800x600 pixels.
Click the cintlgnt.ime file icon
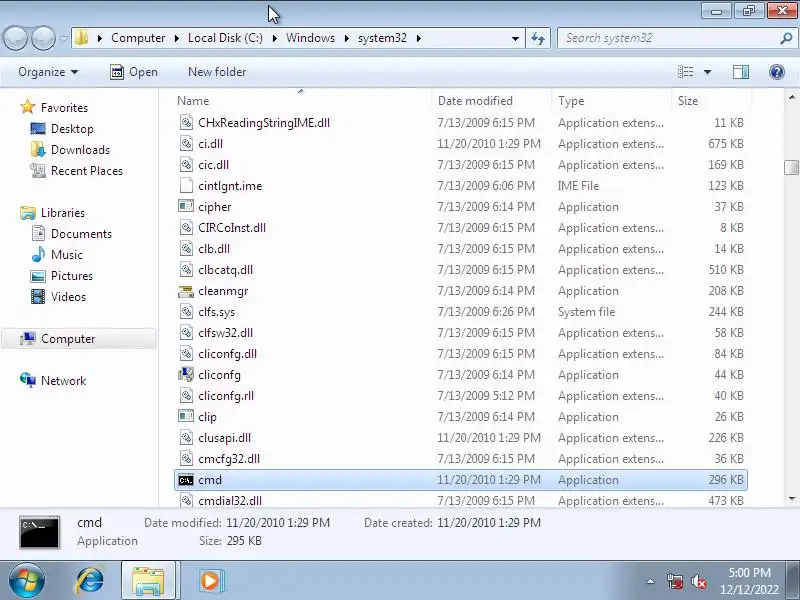coord(186,186)
